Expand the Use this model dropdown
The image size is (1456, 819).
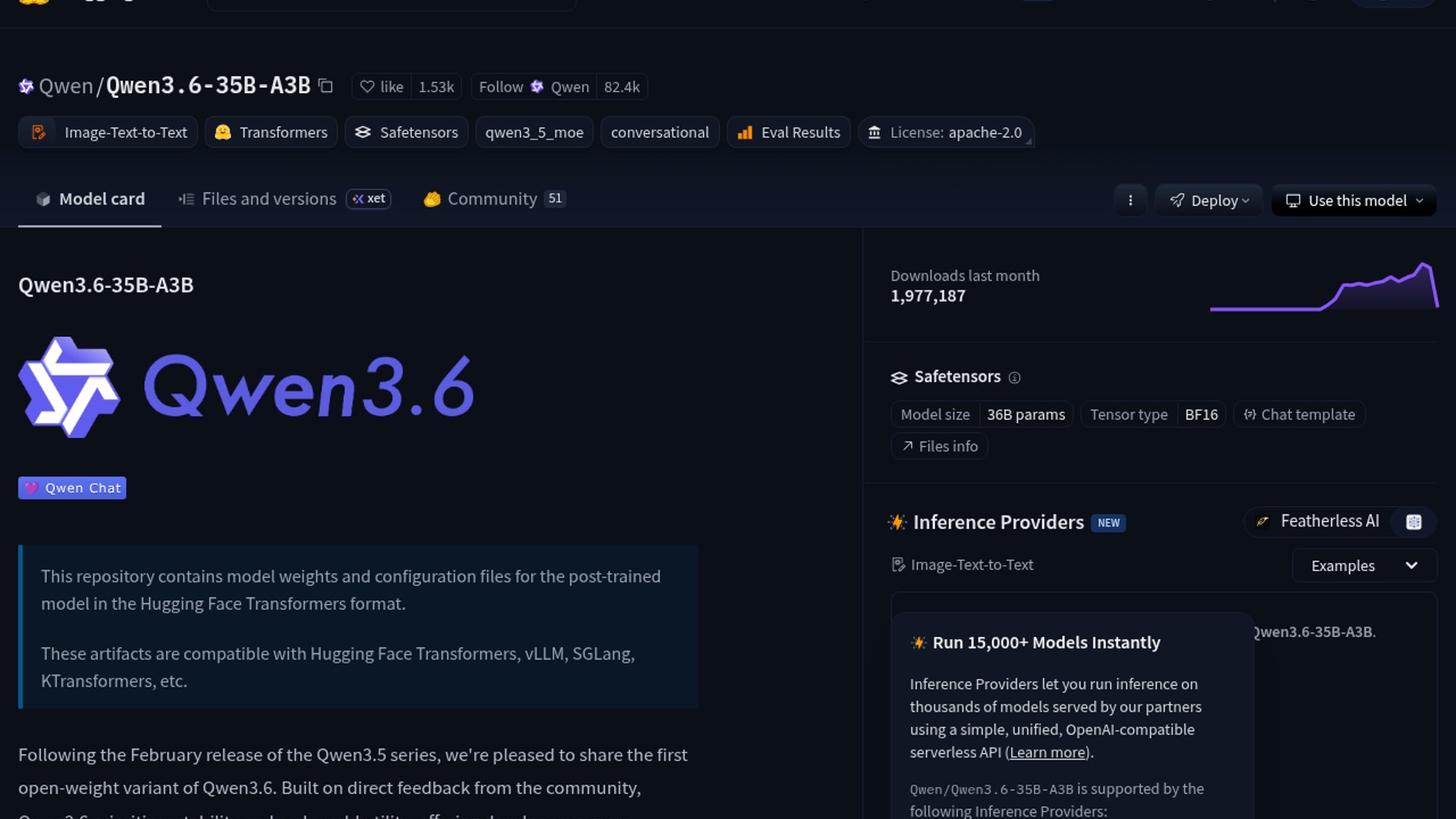point(1354,200)
